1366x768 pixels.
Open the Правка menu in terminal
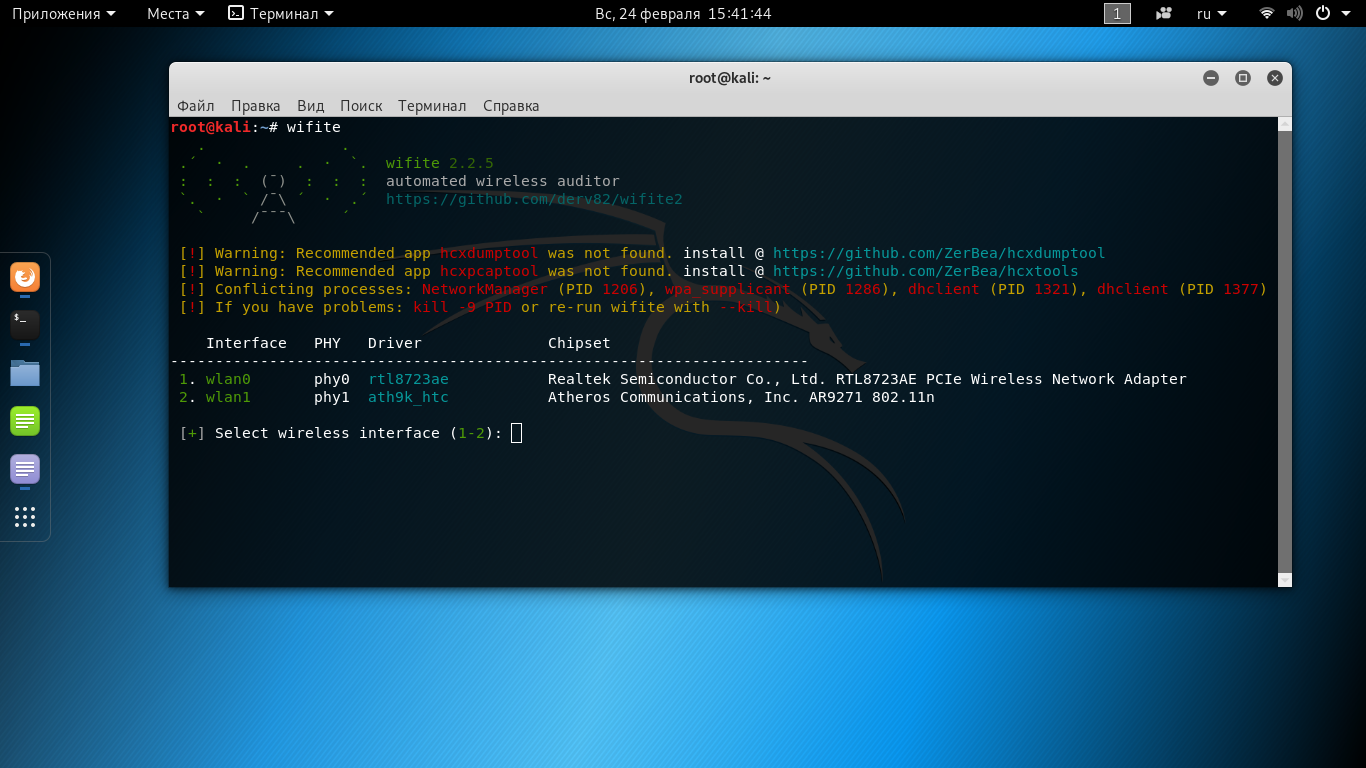pos(255,106)
